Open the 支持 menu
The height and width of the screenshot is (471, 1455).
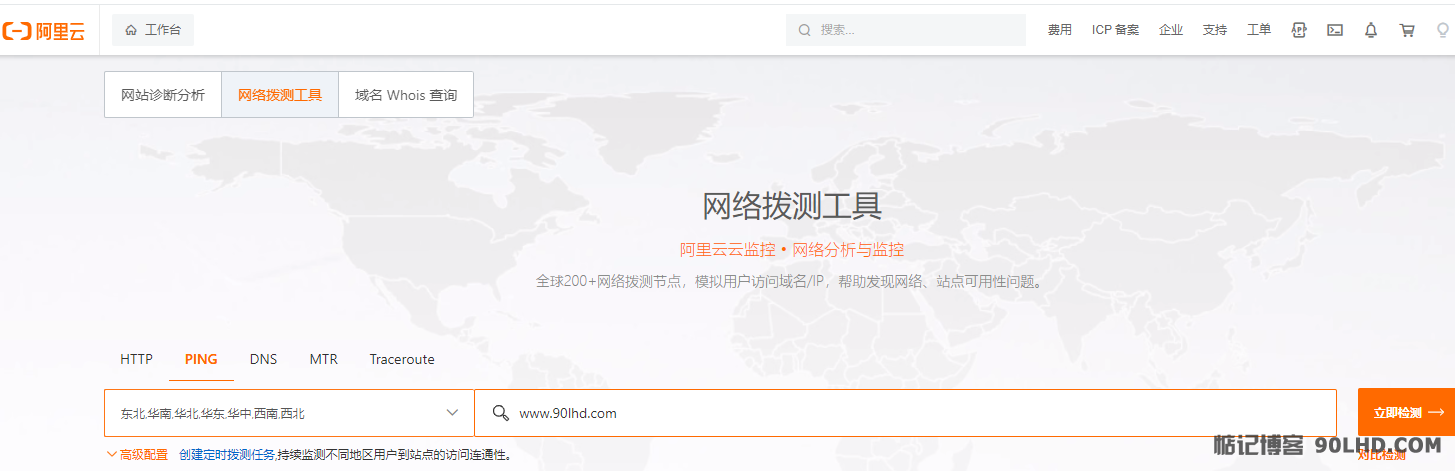coord(1215,30)
